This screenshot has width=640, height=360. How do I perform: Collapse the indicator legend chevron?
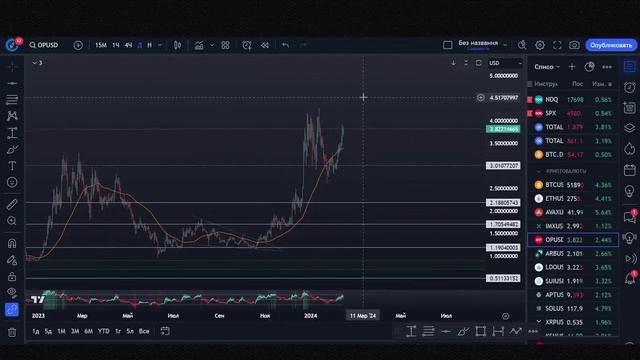click(x=35, y=63)
